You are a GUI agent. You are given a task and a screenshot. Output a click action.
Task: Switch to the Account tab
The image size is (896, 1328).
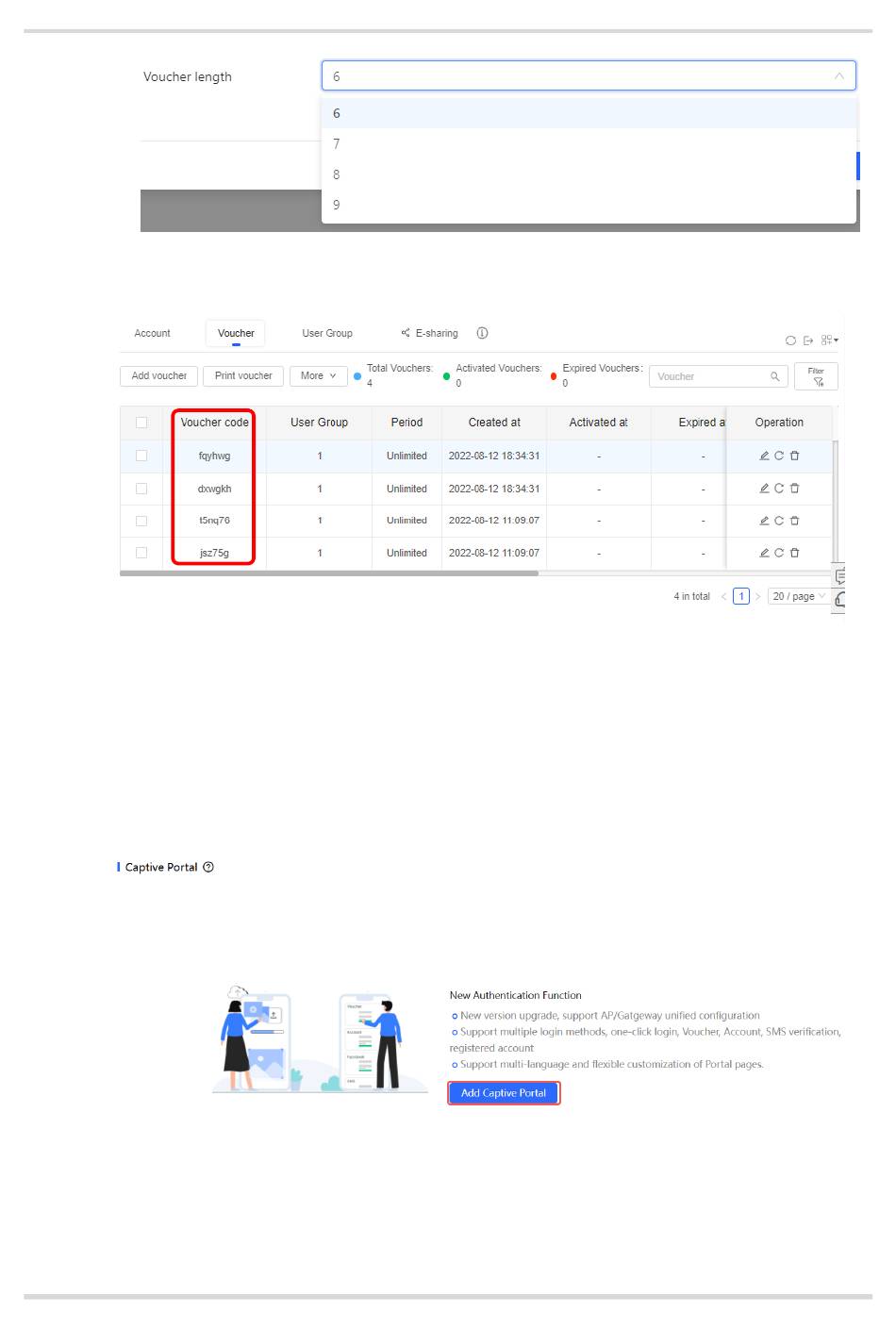tap(152, 333)
